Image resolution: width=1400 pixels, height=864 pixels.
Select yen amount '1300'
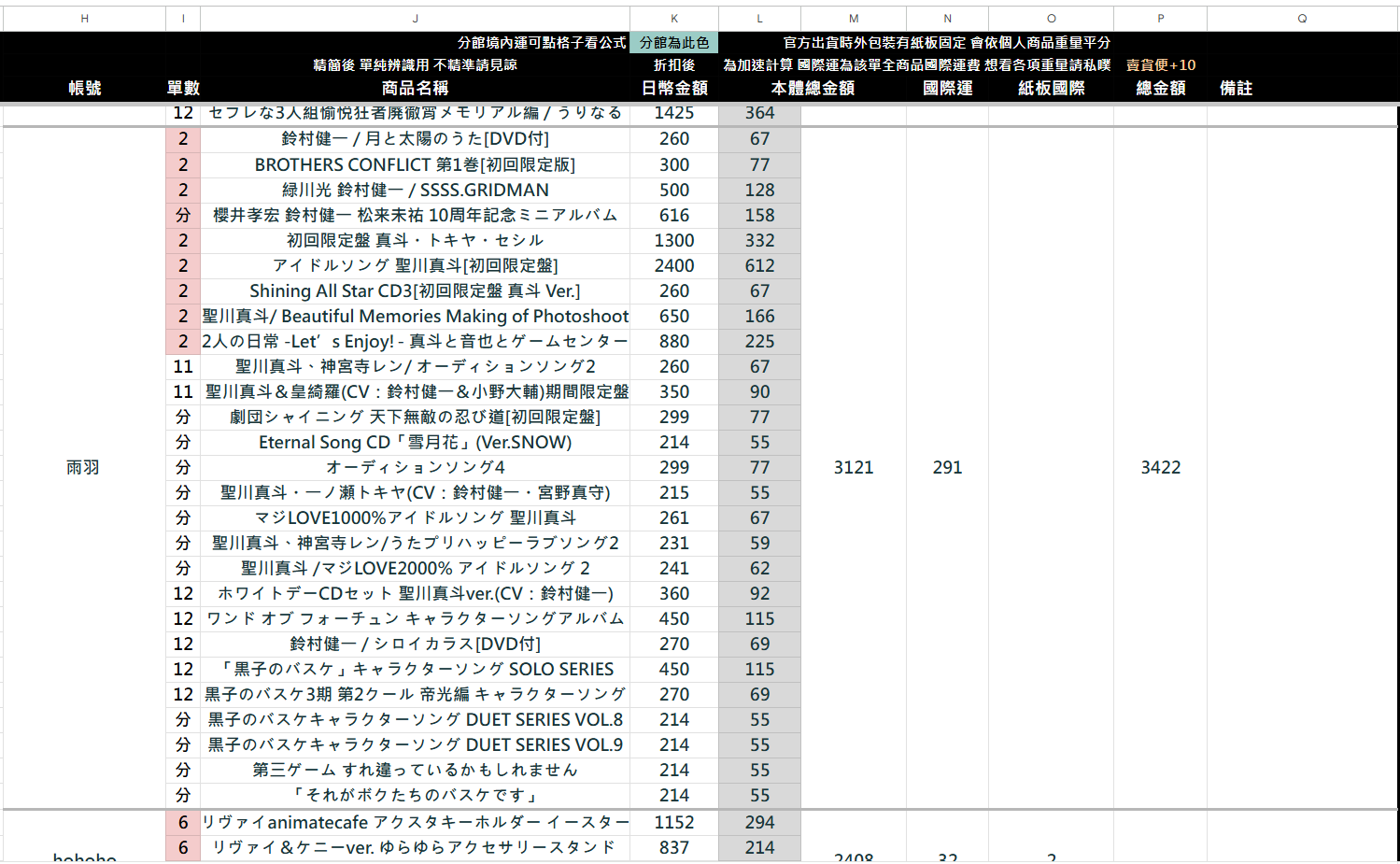click(674, 241)
